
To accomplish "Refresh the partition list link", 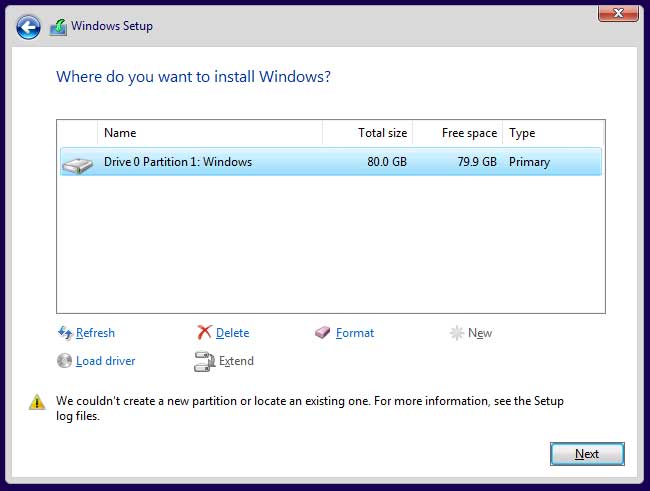I will [x=95, y=333].
